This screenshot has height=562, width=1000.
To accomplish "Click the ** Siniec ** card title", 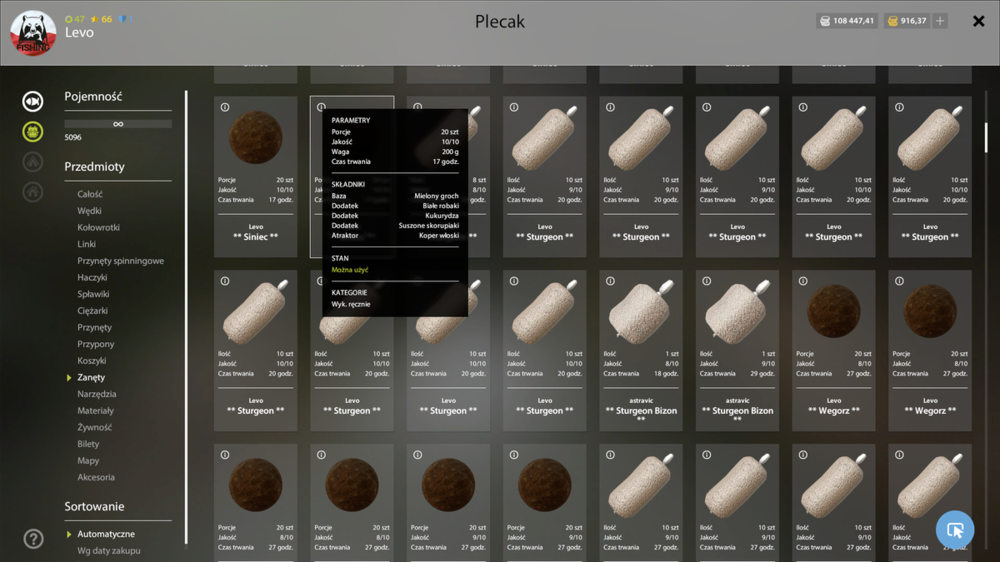I will (x=256, y=237).
